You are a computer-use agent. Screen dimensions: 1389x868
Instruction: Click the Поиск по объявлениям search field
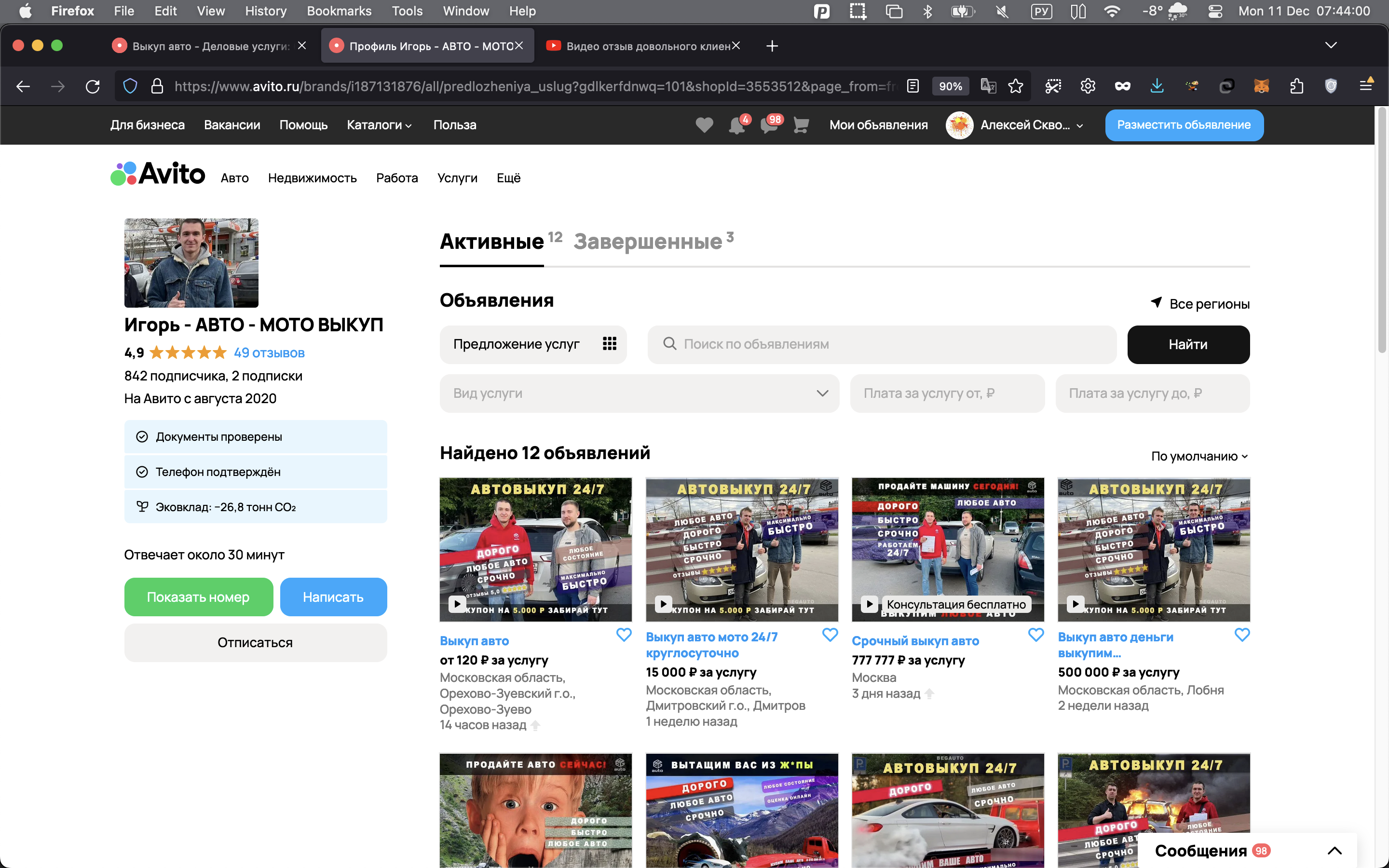pyautogui.click(x=881, y=344)
